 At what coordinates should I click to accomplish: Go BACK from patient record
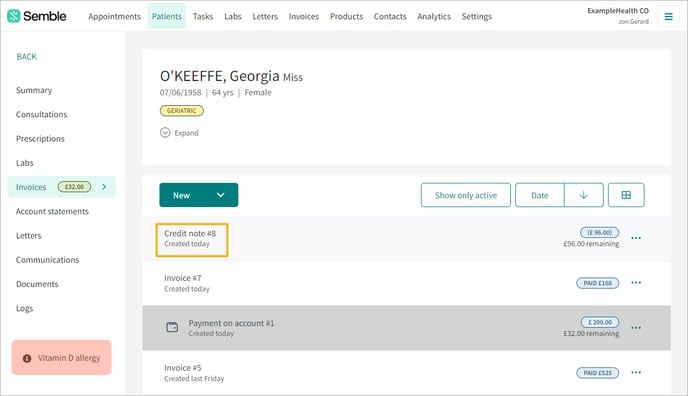(x=26, y=57)
